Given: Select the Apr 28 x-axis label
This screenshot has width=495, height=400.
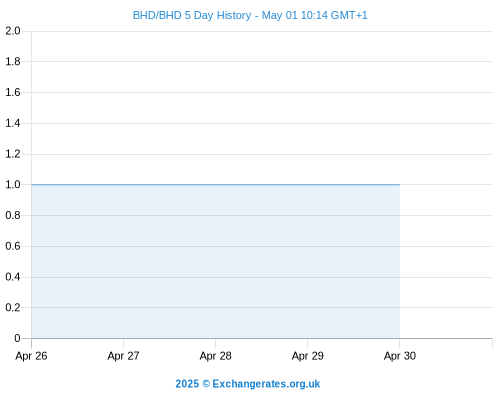Looking at the screenshot, I should tap(215, 356).
